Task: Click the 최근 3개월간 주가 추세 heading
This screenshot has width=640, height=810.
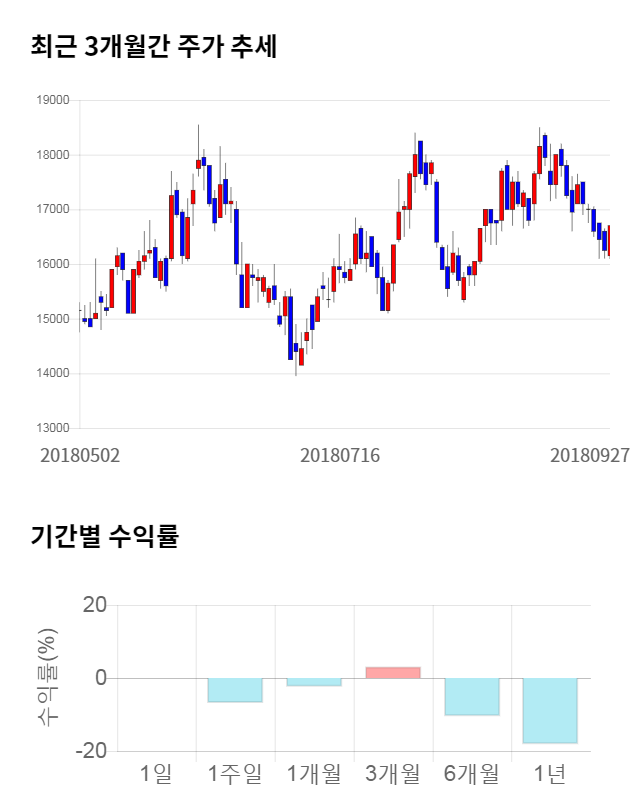Action: click(154, 46)
